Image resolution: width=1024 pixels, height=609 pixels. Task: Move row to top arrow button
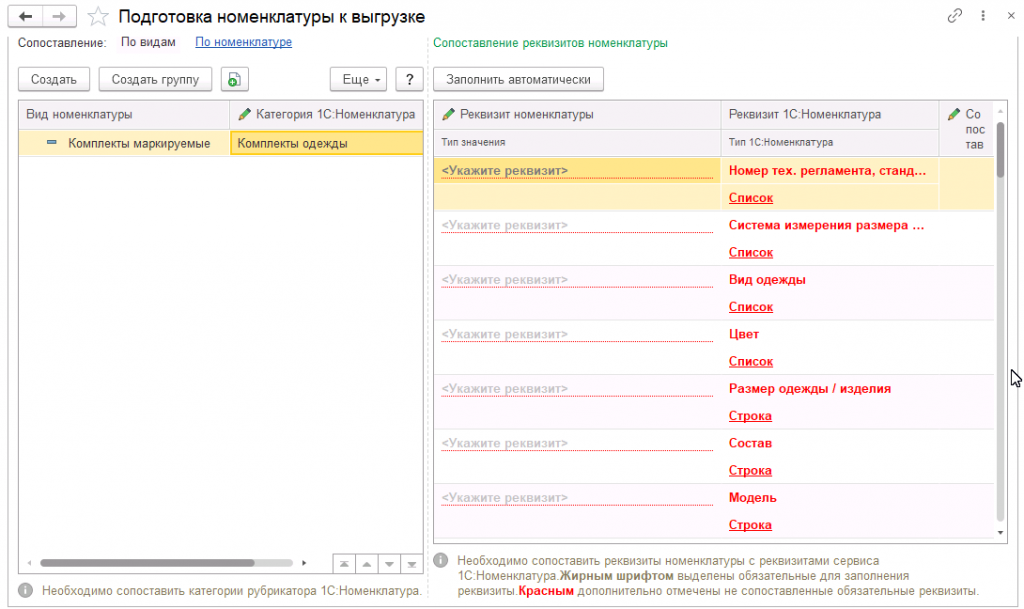coord(343,564)
